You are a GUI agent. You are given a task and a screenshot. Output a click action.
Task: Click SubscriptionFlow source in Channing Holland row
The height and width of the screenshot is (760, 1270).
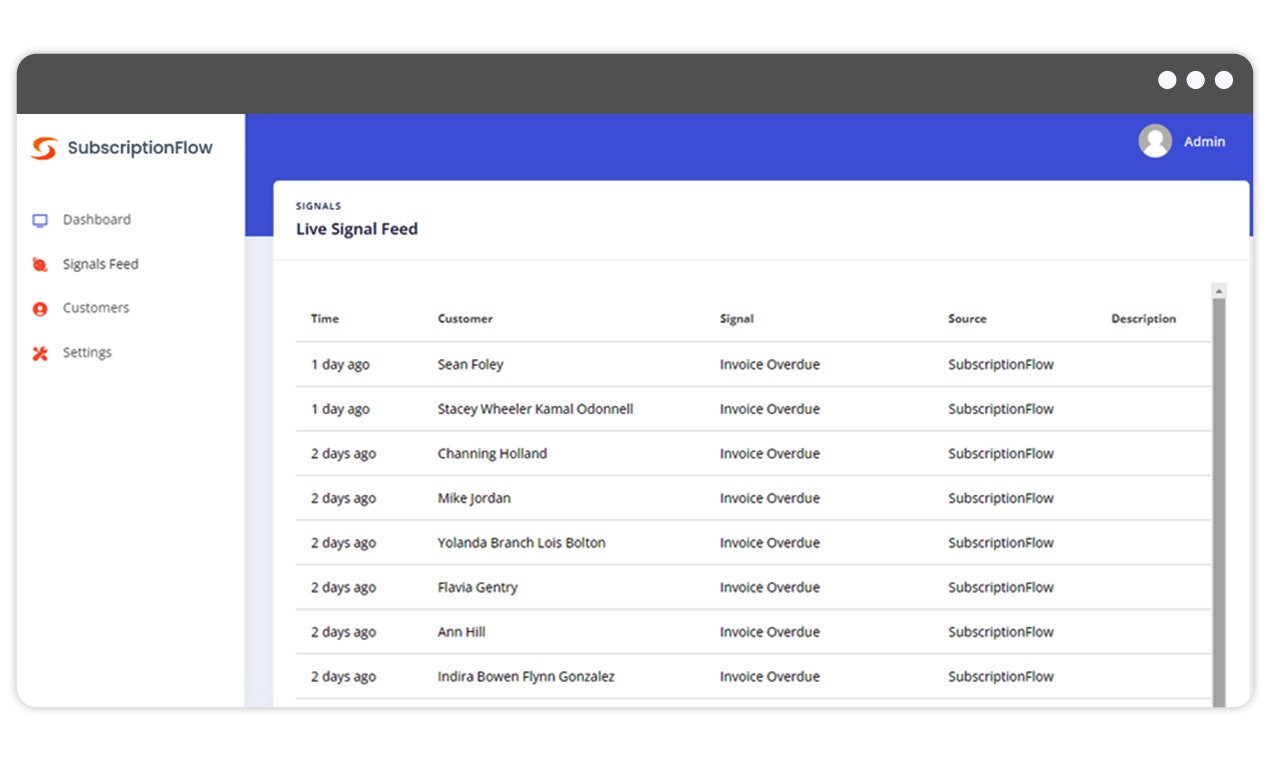(1001, 454)
